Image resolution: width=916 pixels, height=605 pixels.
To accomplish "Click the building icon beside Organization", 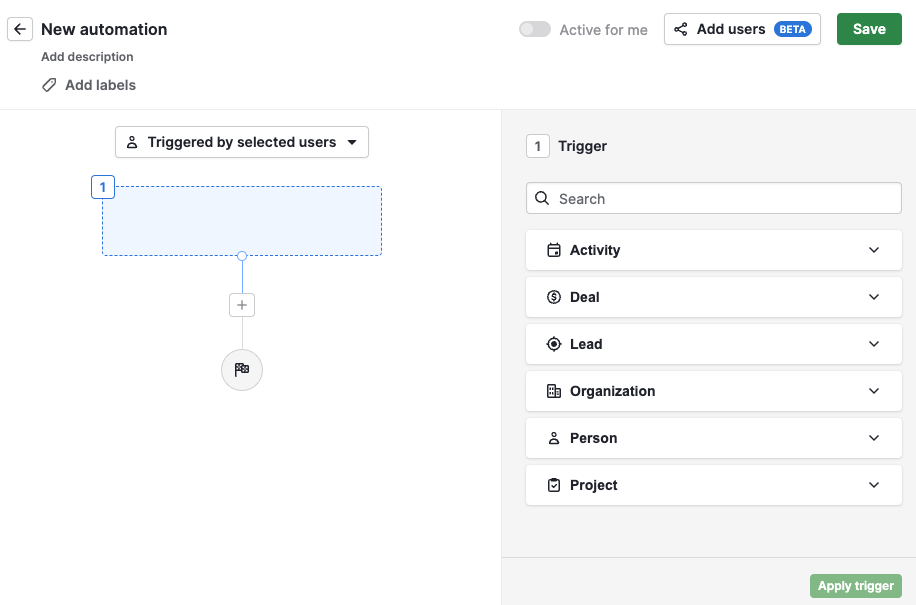I will (554, 391).
